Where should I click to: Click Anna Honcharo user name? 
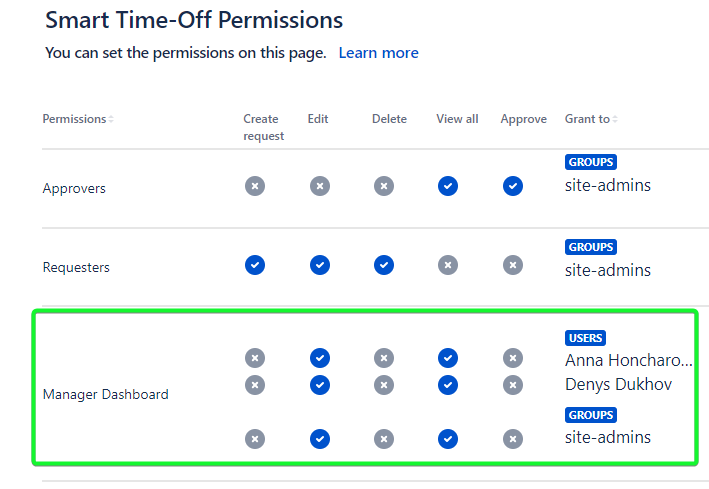628,360
